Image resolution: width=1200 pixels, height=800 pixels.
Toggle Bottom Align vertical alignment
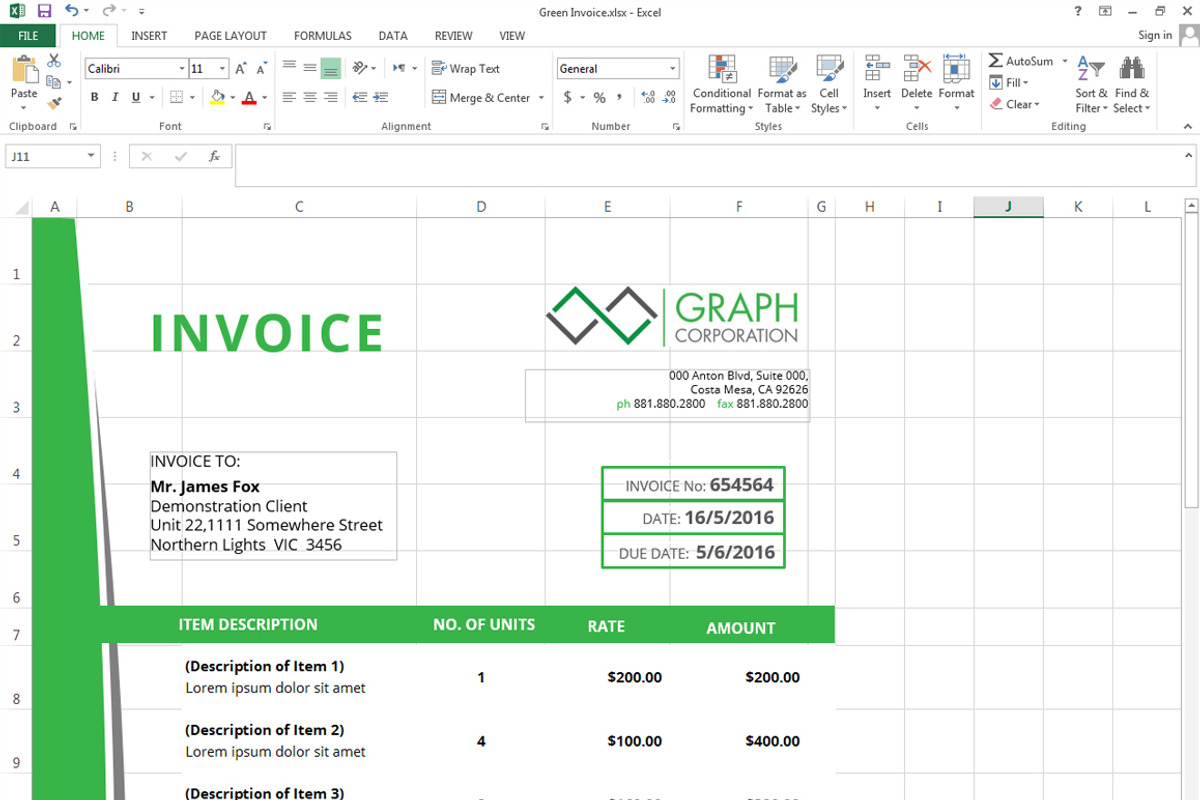331,68
